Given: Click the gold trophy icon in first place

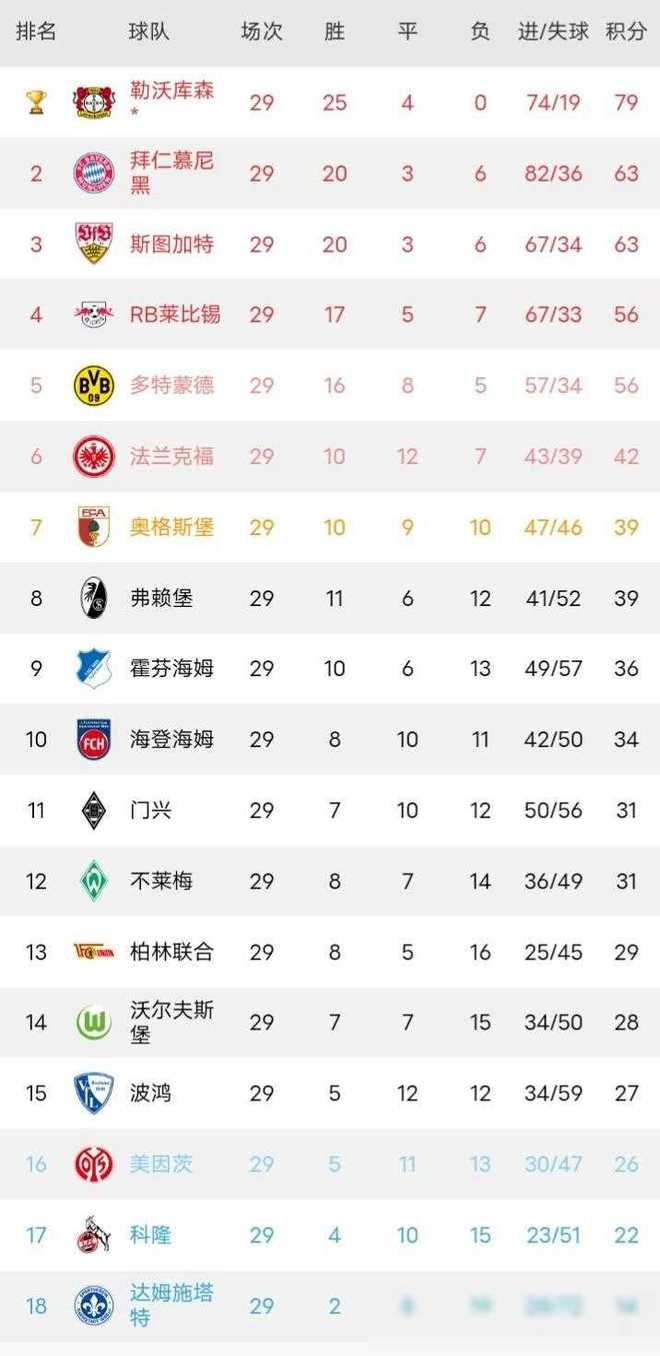Looking at the screenshot, I should [37, 102].
